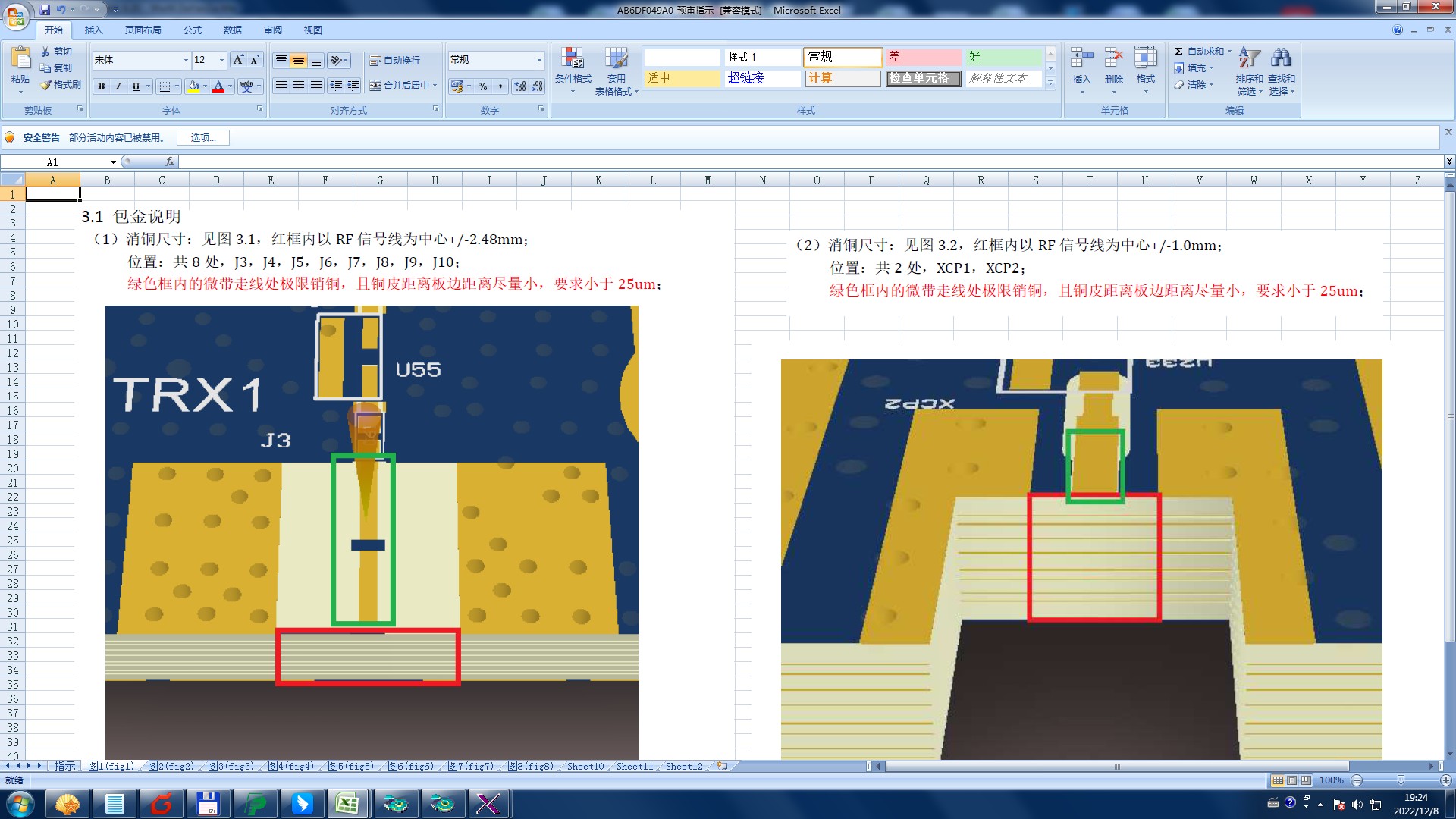
Task: Expand the cell styles gallery
Action: point(1050,83)
